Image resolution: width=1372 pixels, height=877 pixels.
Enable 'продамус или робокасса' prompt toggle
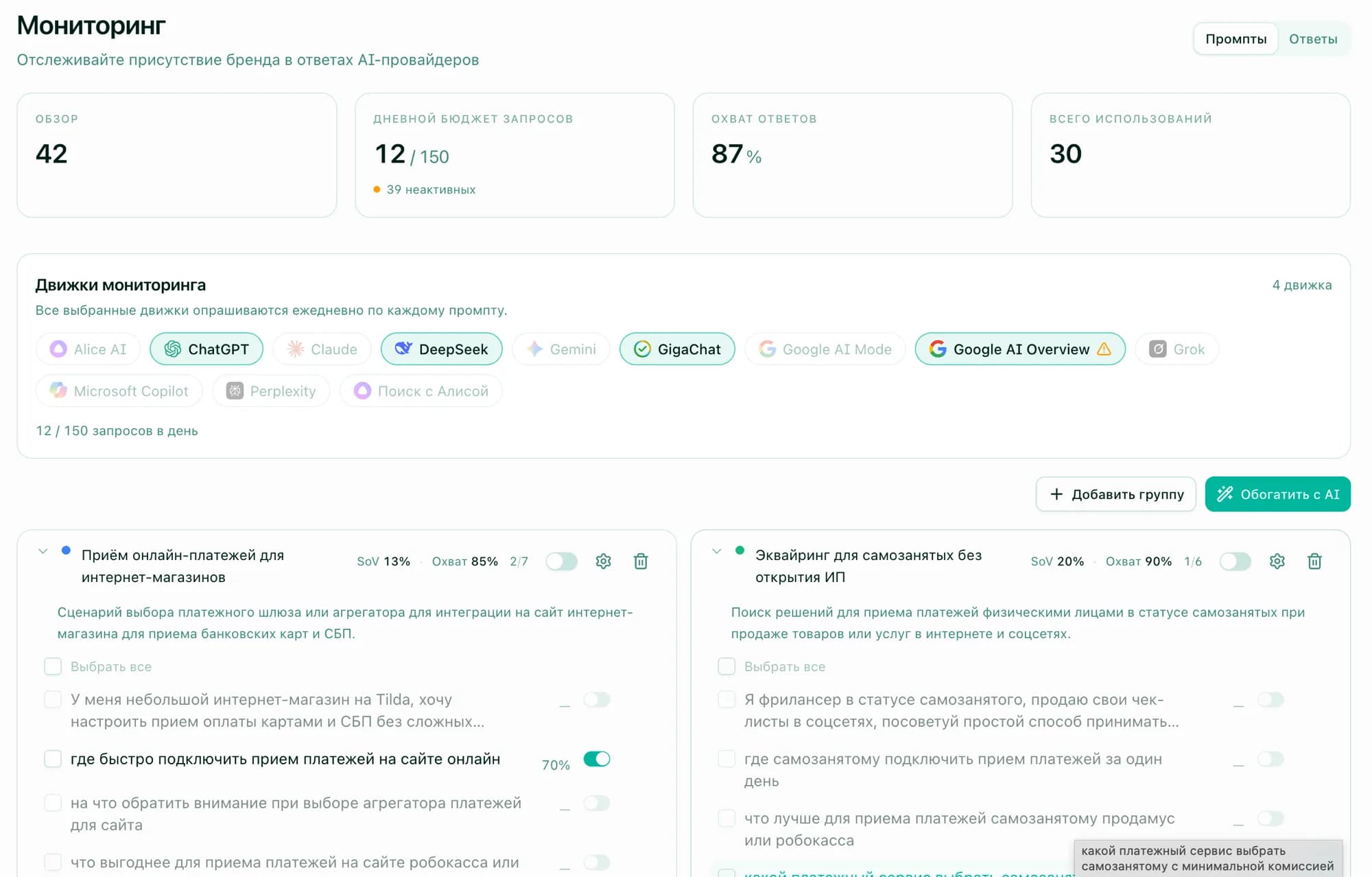pyautogui.click(x=1270, y=818)
